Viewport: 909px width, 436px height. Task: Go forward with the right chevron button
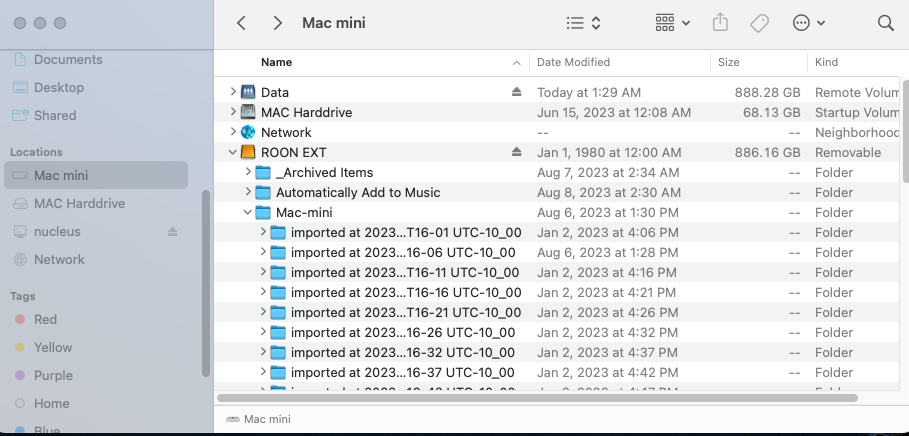pos(278,23)
